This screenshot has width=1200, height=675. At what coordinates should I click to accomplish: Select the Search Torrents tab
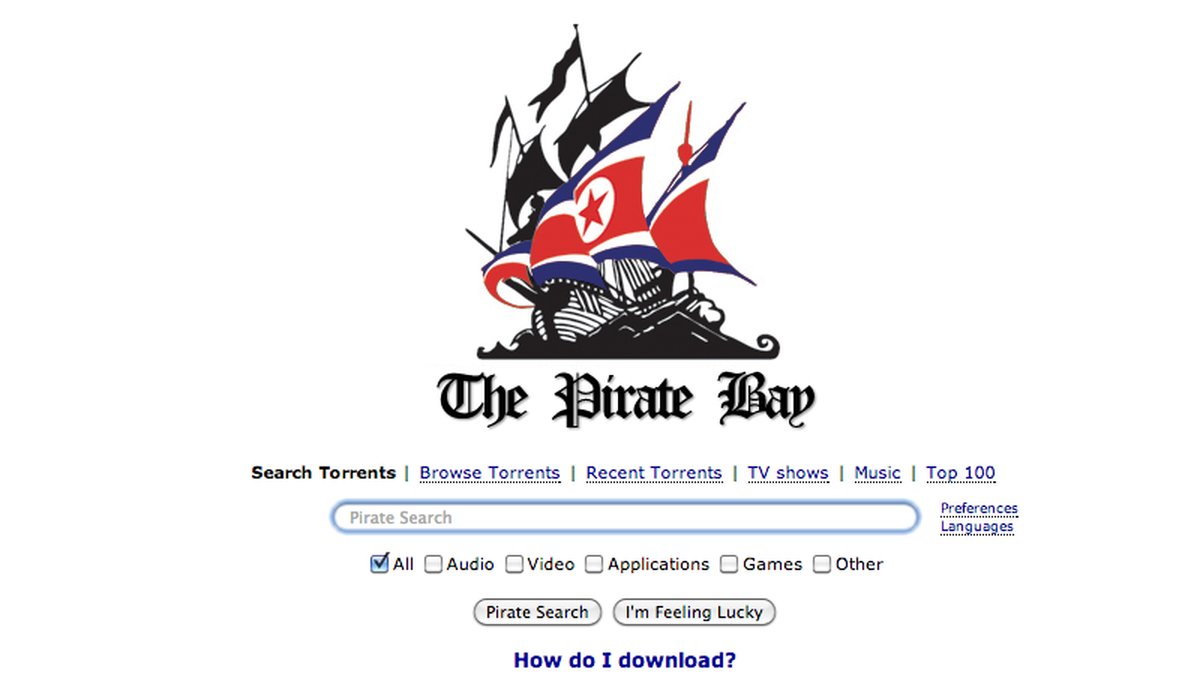323,473
